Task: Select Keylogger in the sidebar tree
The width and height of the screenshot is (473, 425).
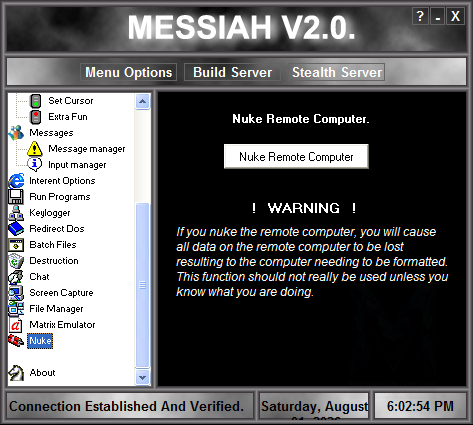Action: pyautogui.click(x=50, y=213)
